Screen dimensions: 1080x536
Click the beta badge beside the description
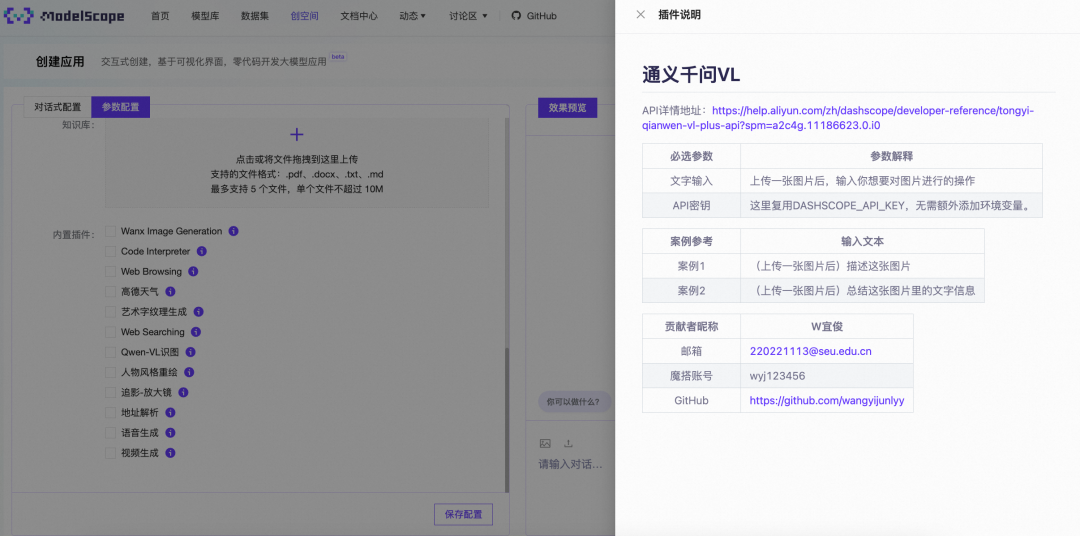click(338, 57)
